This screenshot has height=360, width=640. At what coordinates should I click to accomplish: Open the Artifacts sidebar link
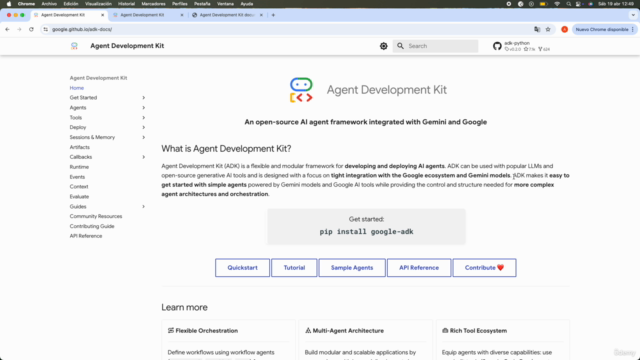[x=80, y=147]
